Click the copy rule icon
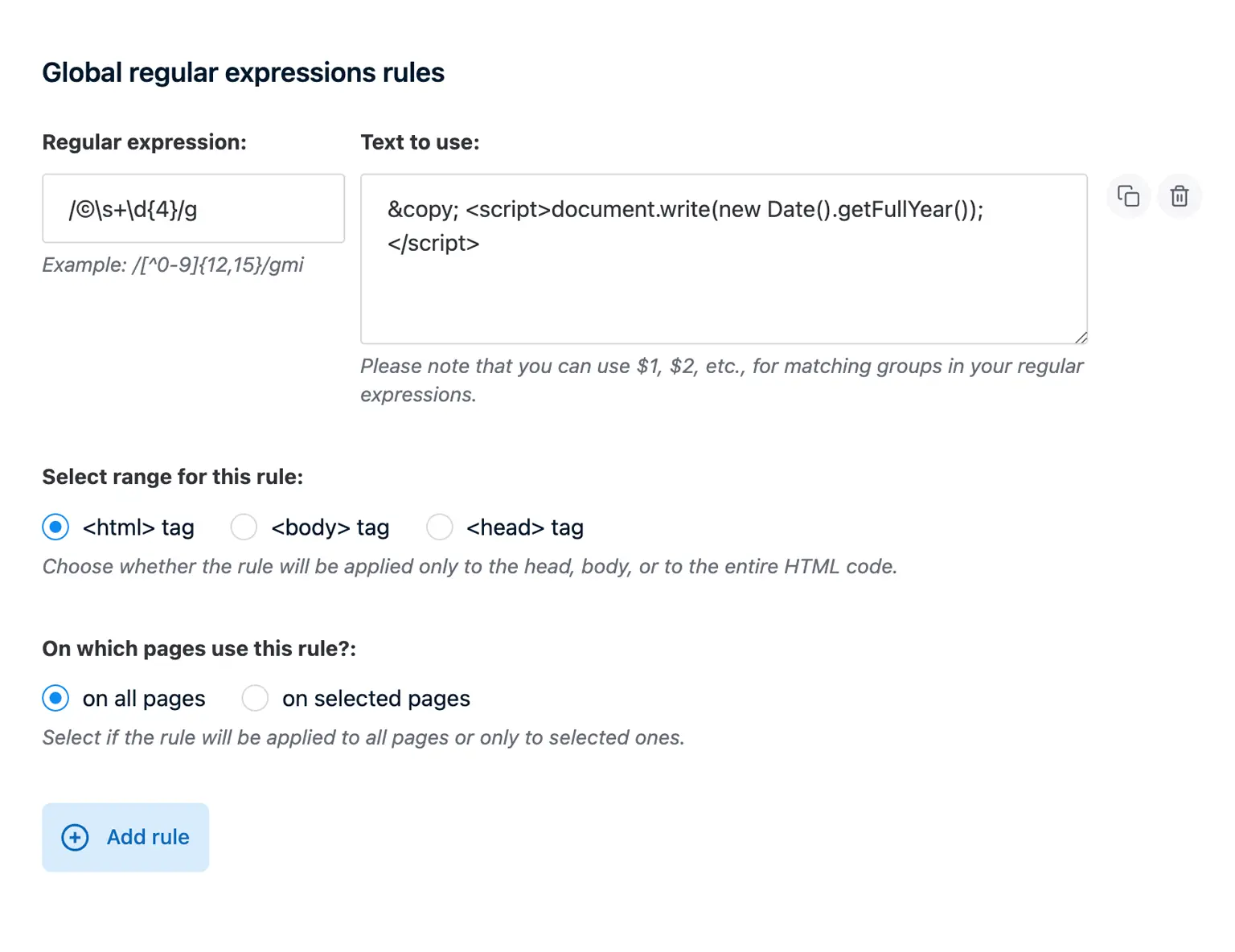Viewport: 1235px width, 952px height. 1128,195
